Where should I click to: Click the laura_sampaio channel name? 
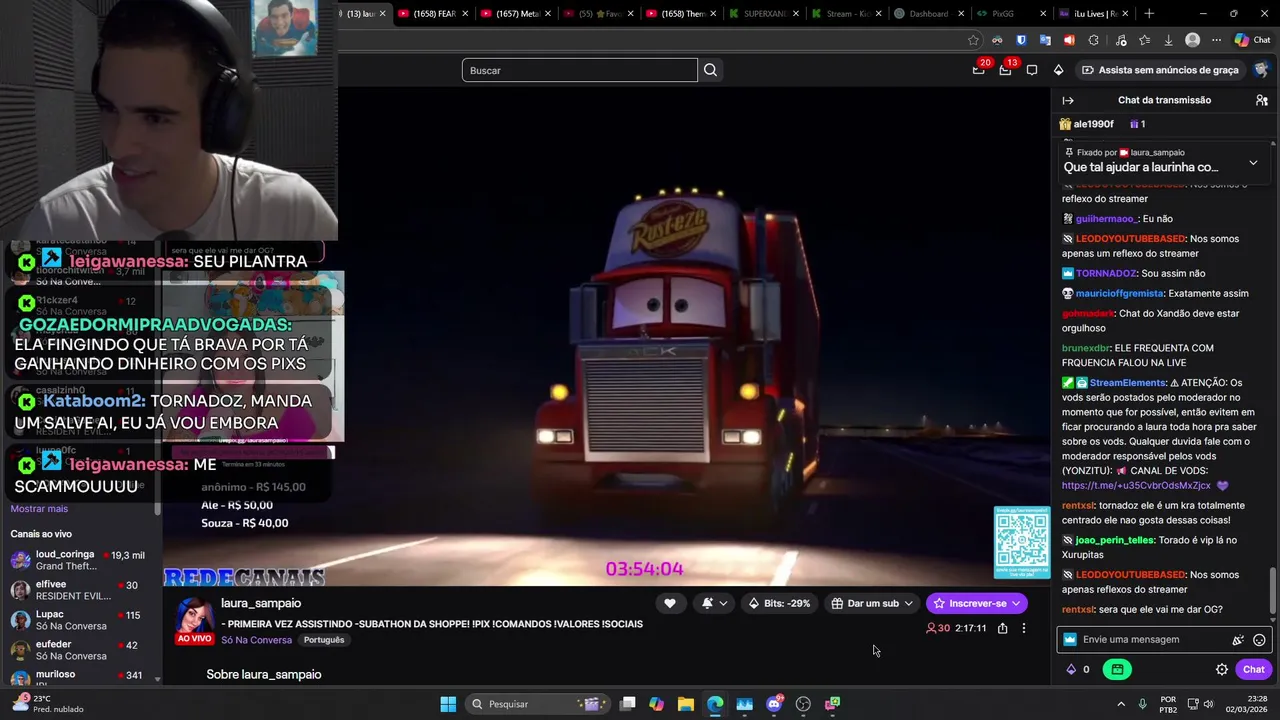coord(261,603)
